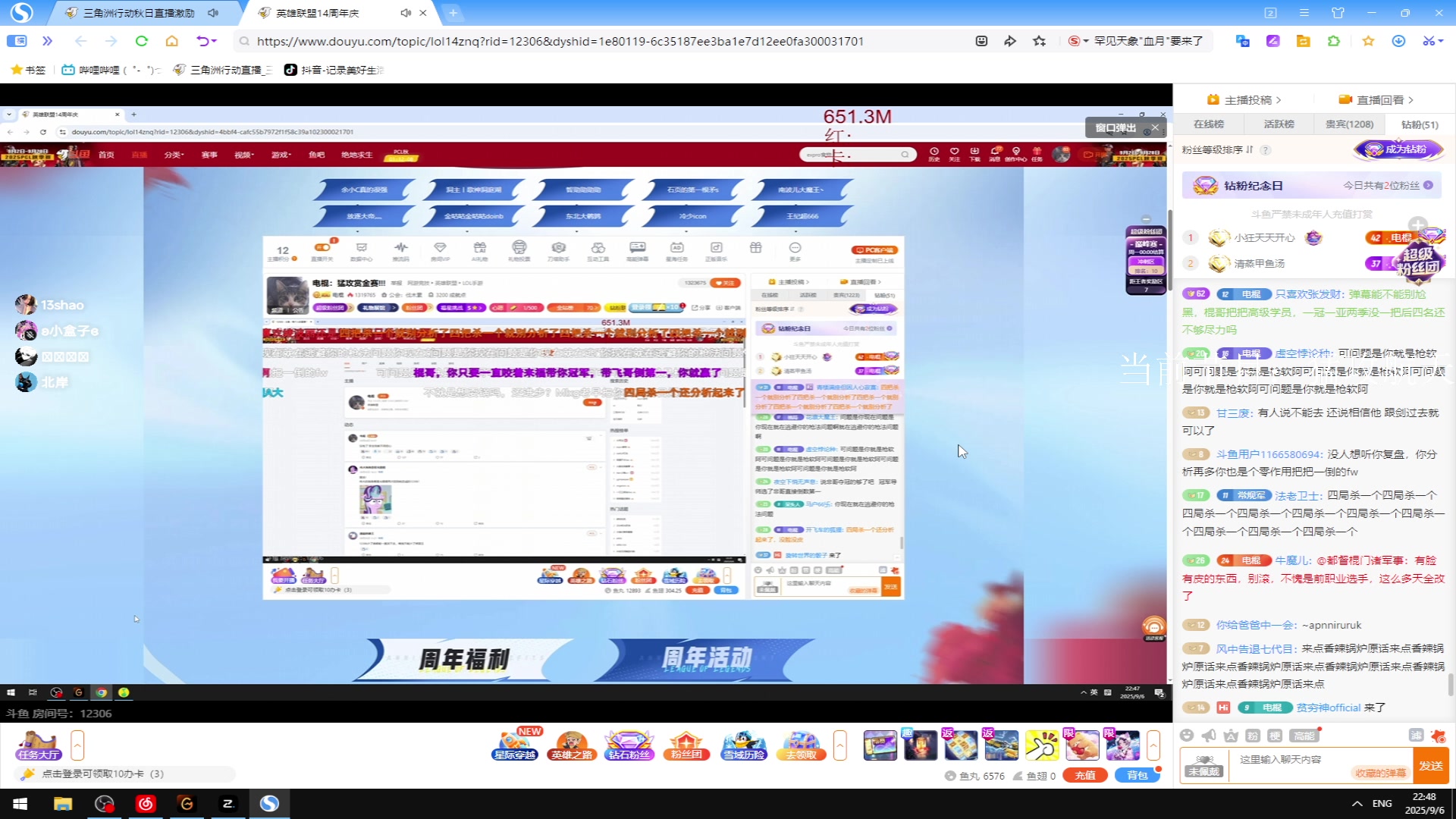1456x819 pixels.
Task: Go to the browser home page icon
Action: [x=172, y=41]
